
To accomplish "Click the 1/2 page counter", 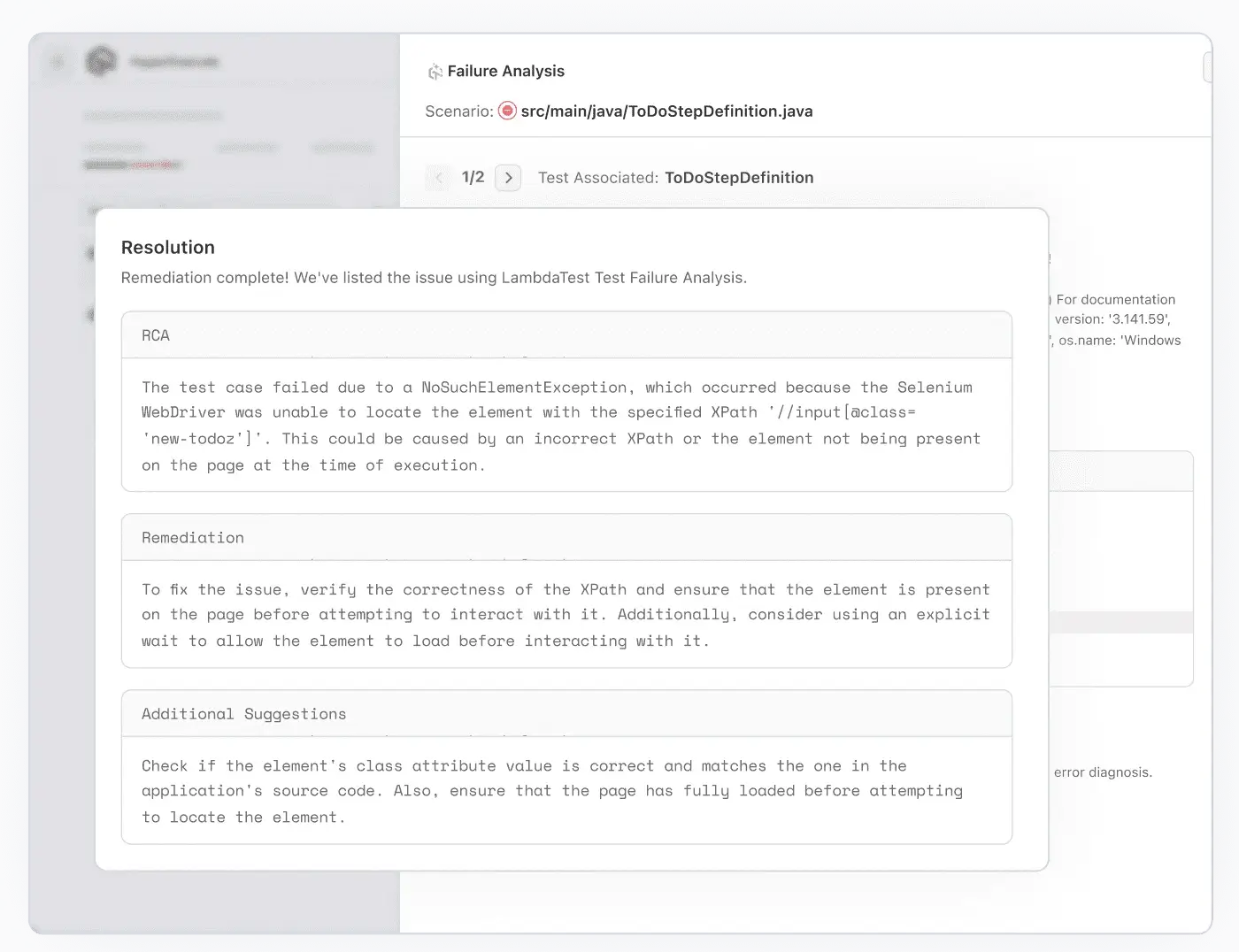I will click(x=473, y=177).
